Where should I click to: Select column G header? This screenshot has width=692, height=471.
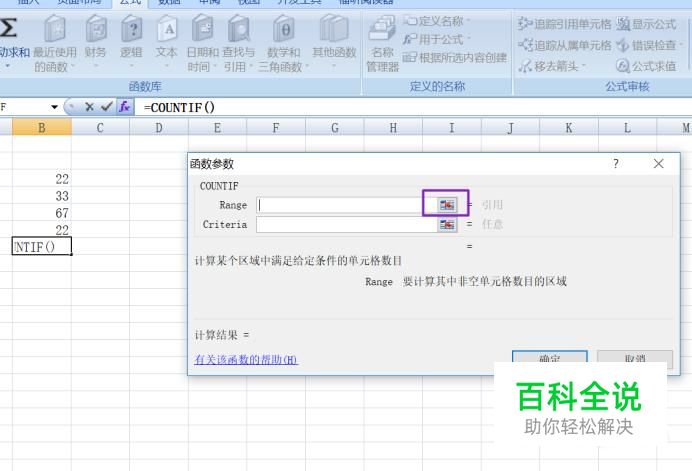[335, 128]
